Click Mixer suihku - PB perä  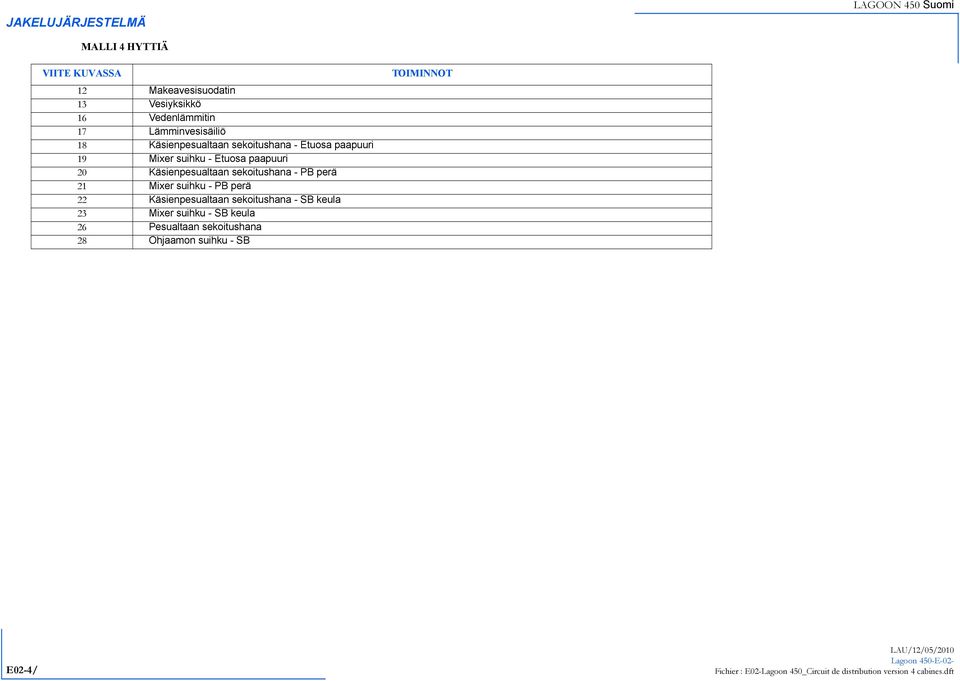[x=200, y=186]
